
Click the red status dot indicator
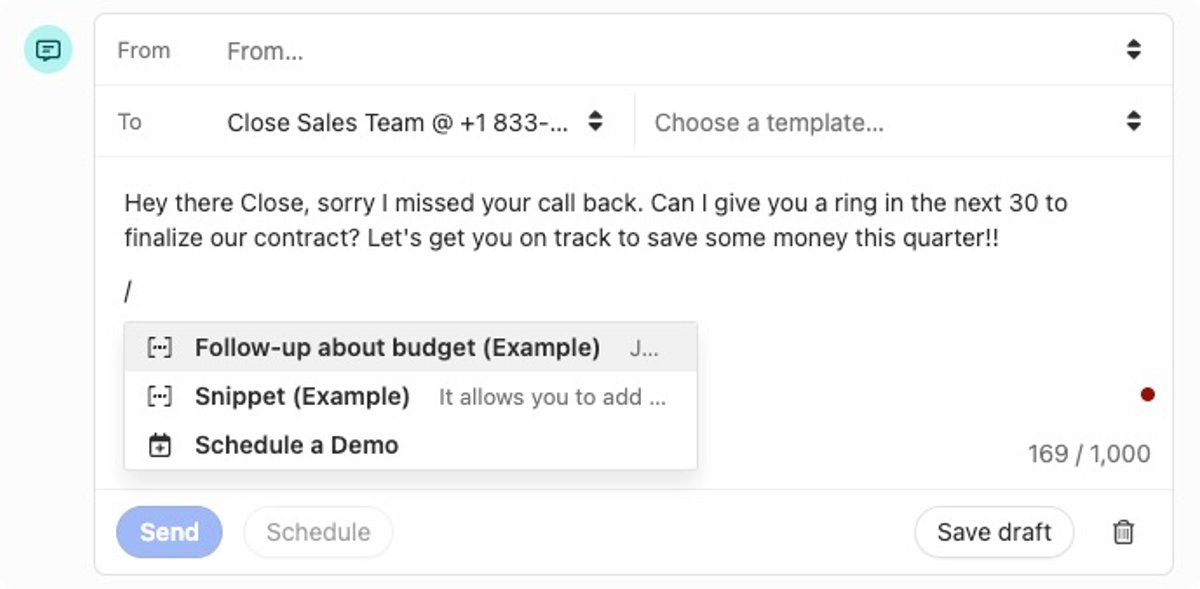(x=1148, y=395)
